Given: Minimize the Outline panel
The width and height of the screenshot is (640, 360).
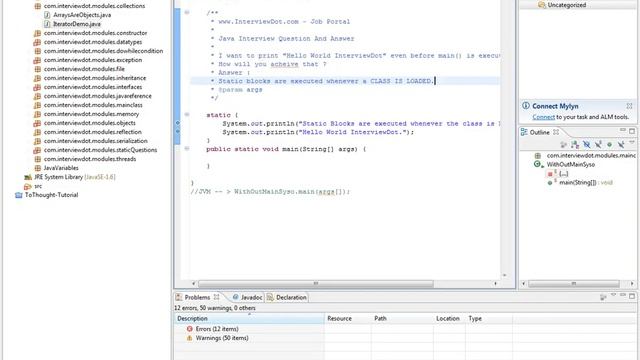Looking at the screenshot, I should tap(623, 130).
